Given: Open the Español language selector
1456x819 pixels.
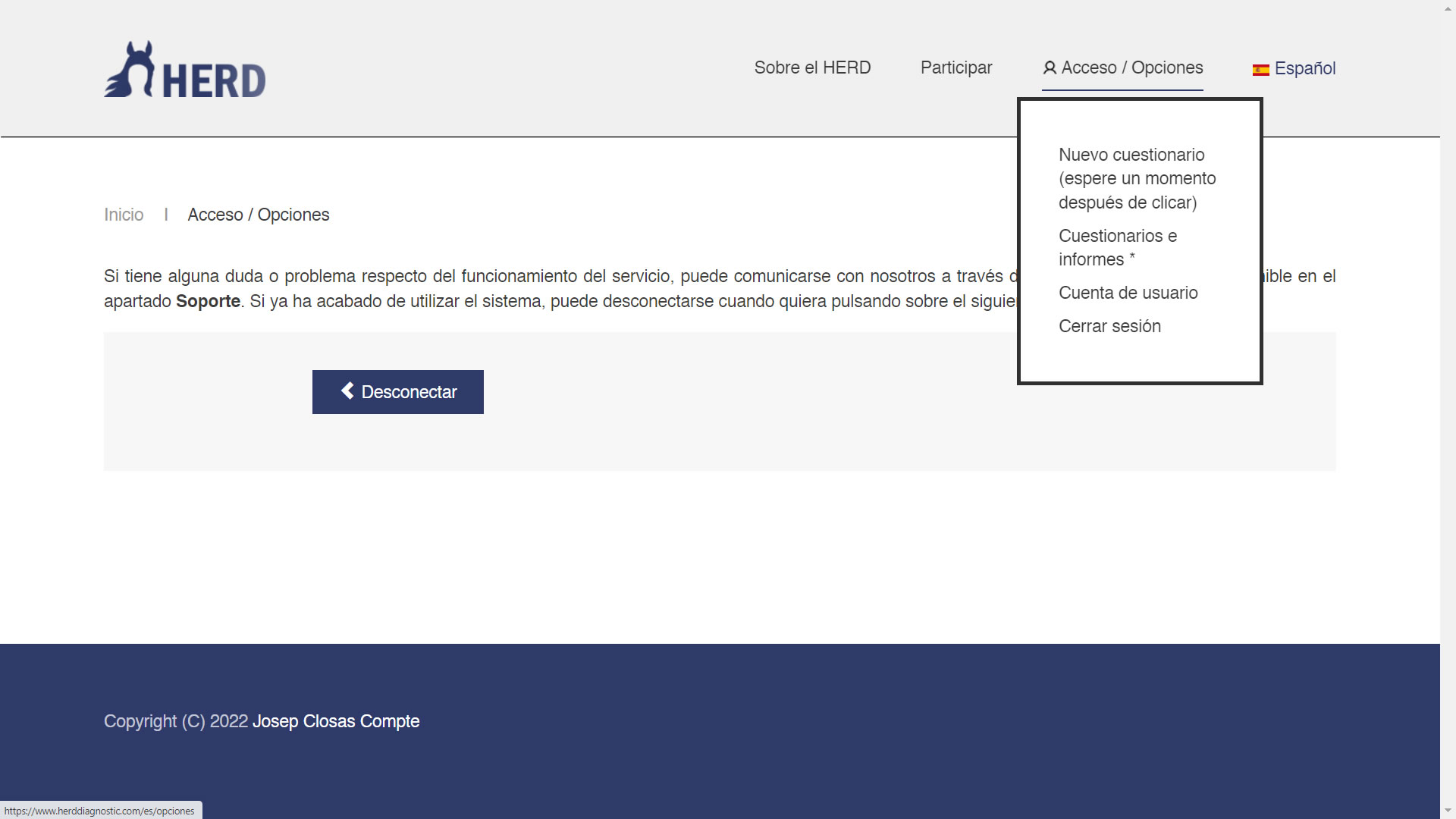Looking at the screenshot, I should click(x=1304, y=68).
